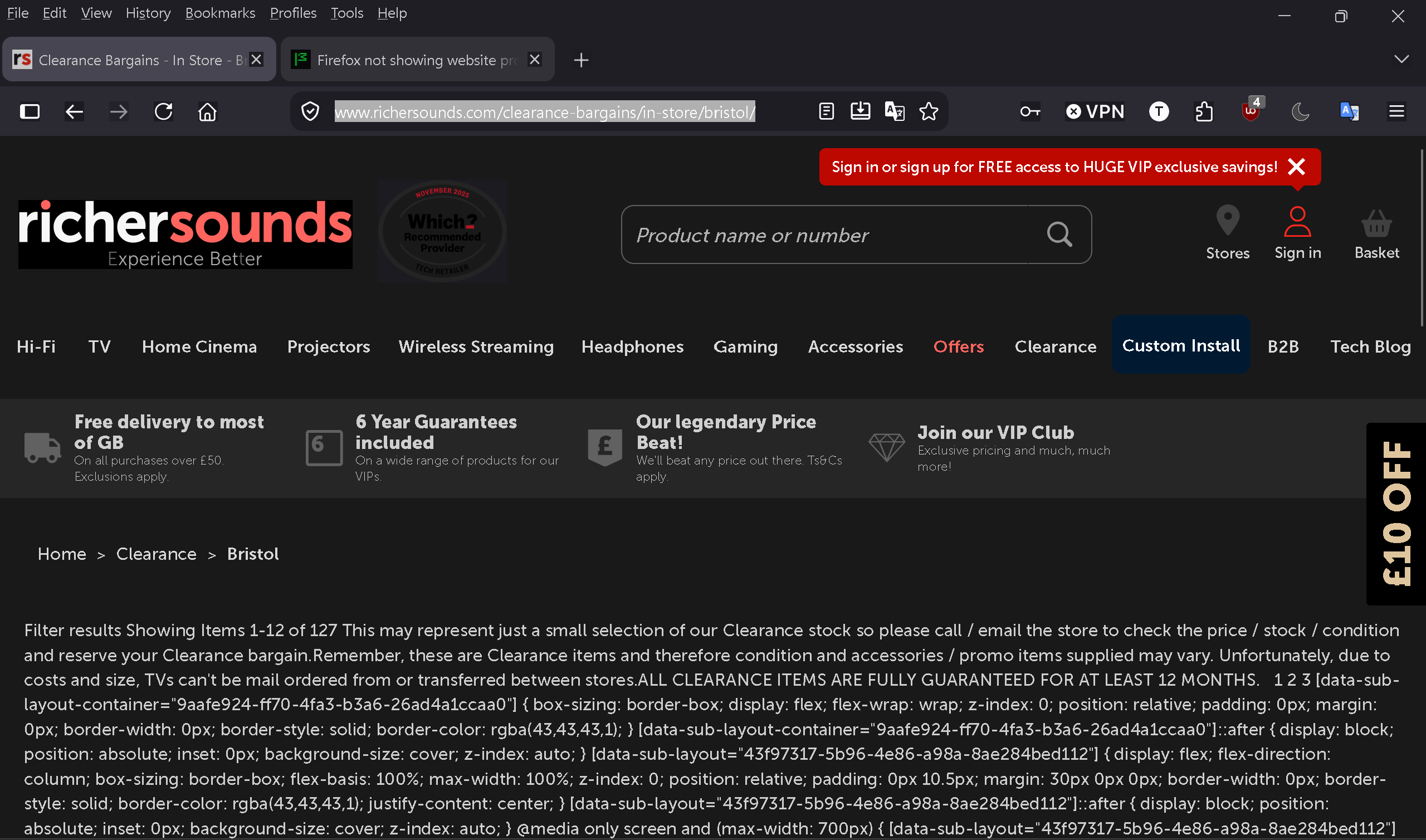Go to the browser Home page
Image resolution: width=1426 pixels, height=840 pixels.
pos(208,111)
